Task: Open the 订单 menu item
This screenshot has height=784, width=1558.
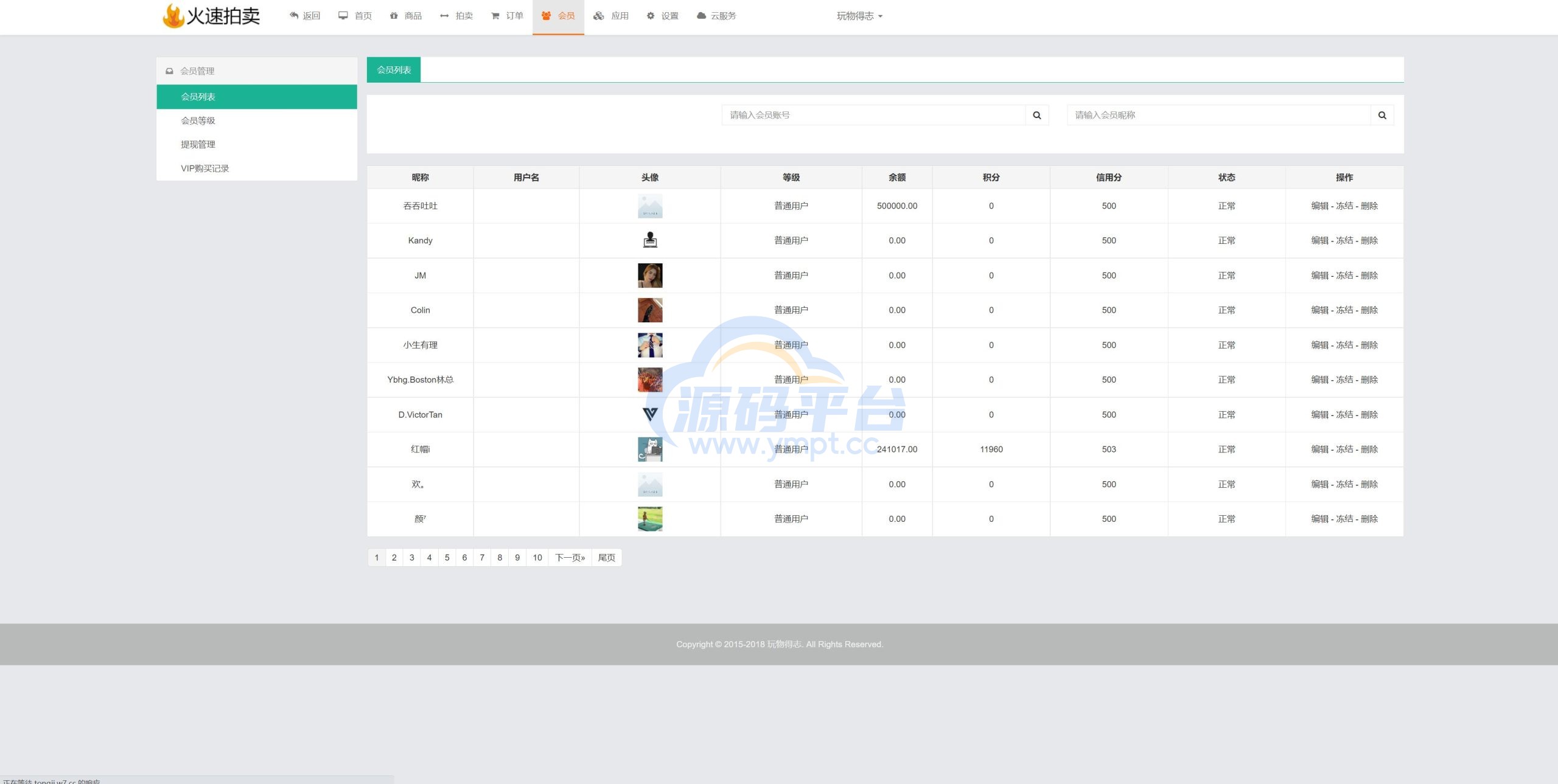Action: [x=508, y=16]
